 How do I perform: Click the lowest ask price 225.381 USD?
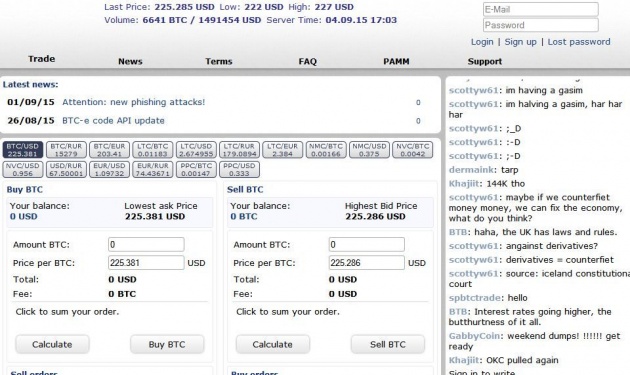[x=155, y=217]
